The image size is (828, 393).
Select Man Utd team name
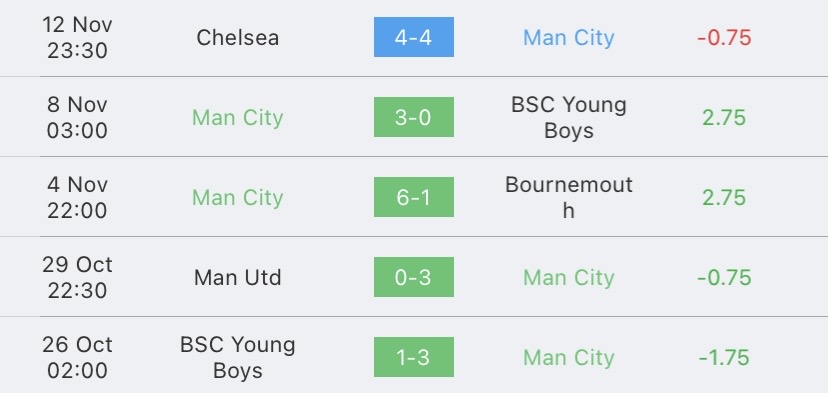tap(238, 277)
